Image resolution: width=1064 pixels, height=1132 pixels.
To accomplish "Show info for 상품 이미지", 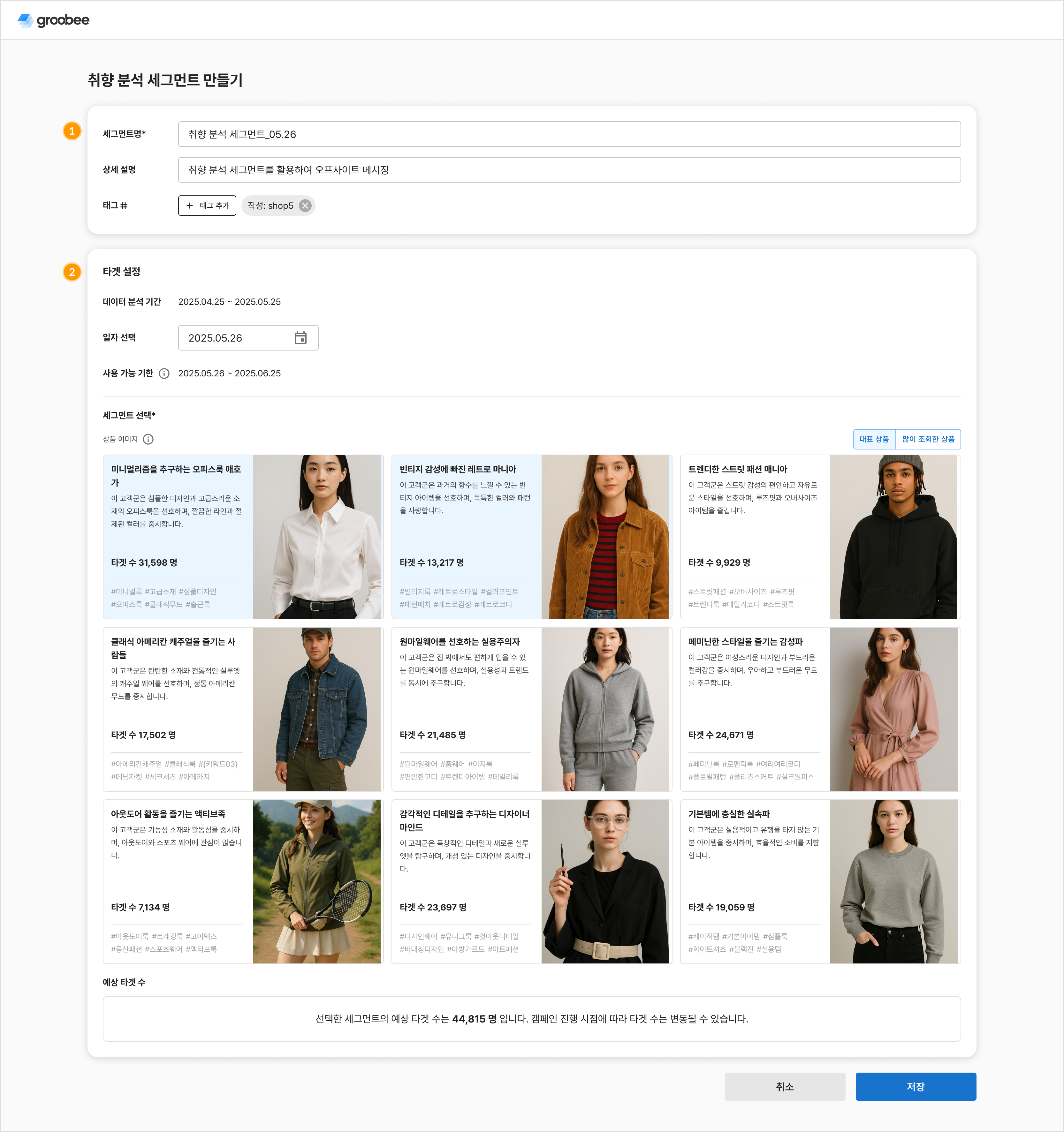I will 148,439.
